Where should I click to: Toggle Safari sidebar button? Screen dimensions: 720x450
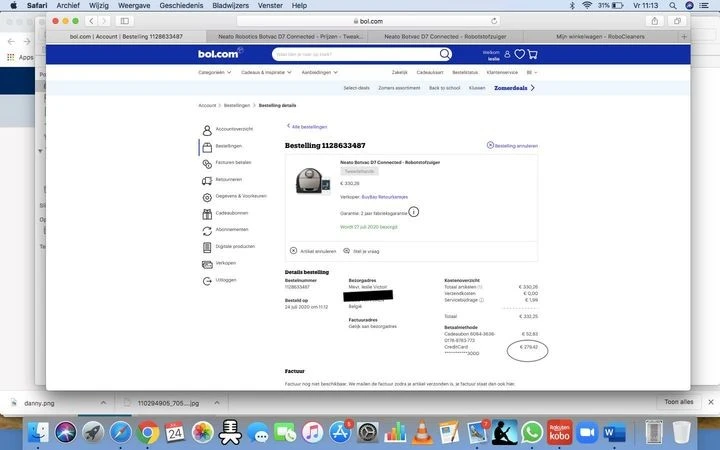point(124,21)
